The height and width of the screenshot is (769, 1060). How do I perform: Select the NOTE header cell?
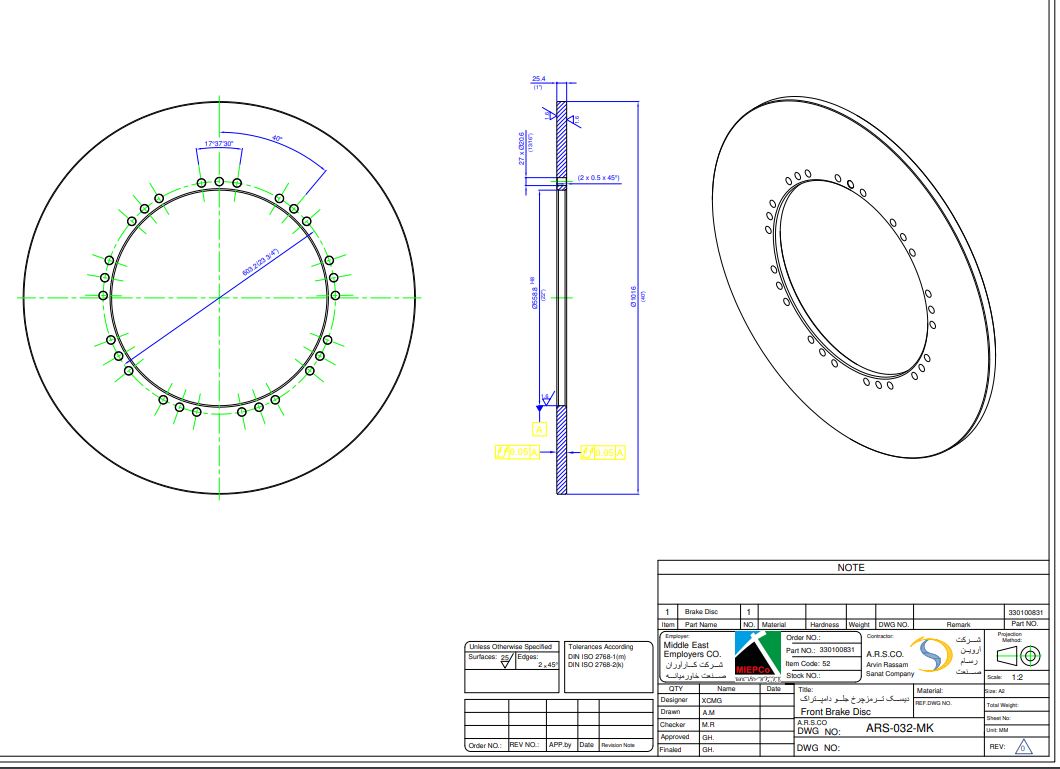851,567
